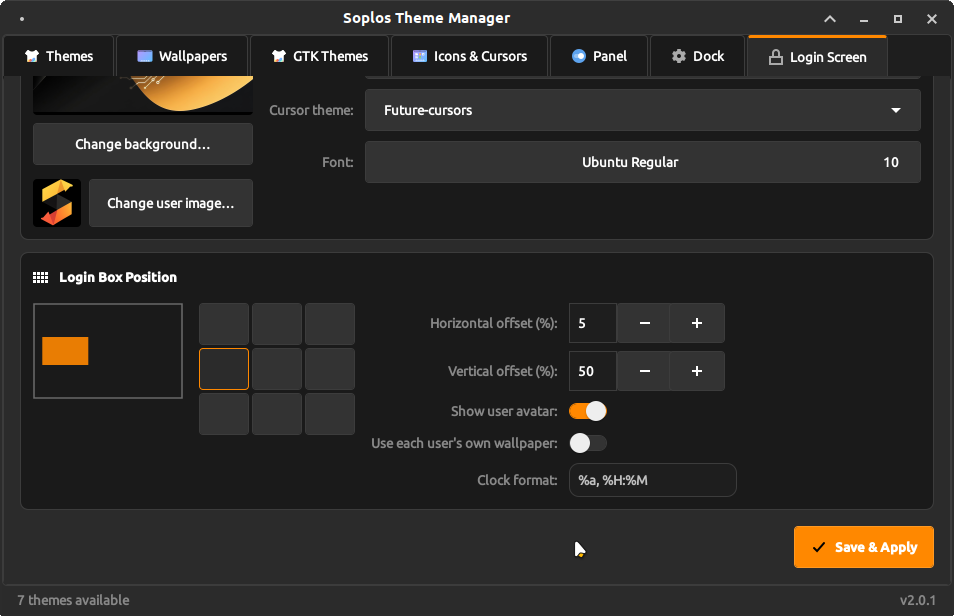Decrease the Horizontal offset value
The height and width of the screenshot is (616, 954).
click(644, 323)
